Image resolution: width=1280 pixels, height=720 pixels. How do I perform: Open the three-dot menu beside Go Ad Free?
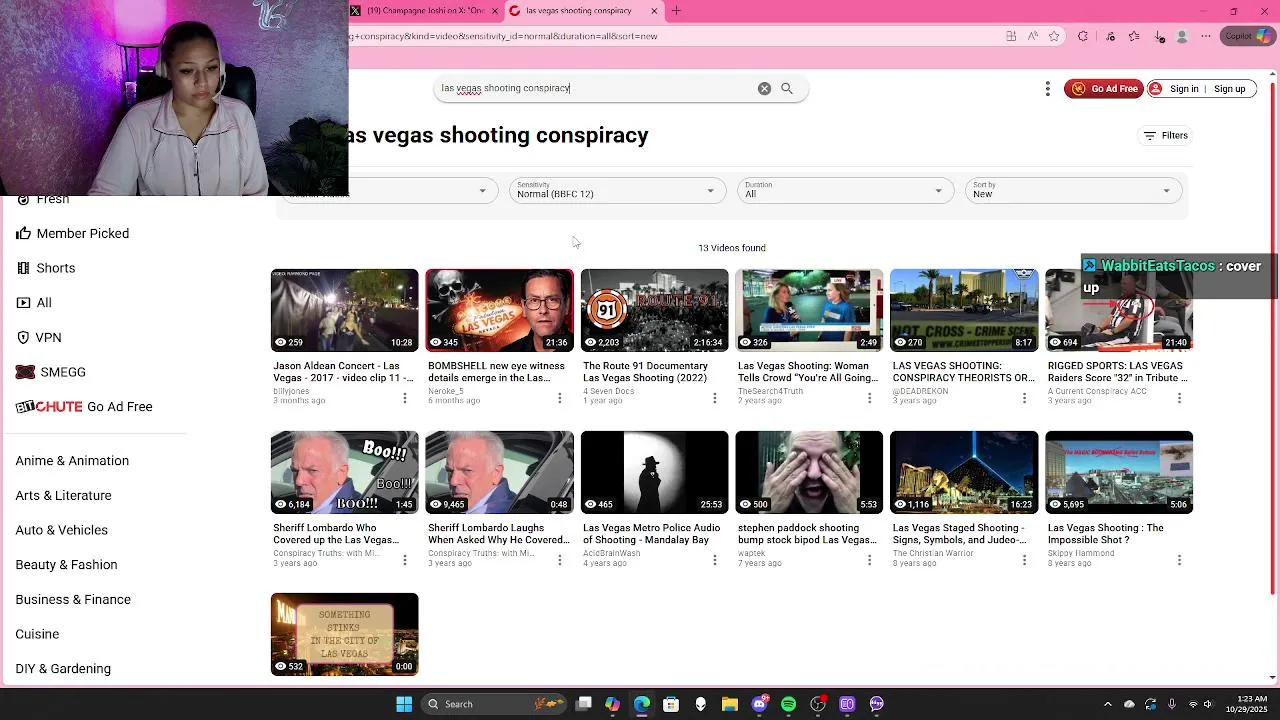[x=1047, y=89]
